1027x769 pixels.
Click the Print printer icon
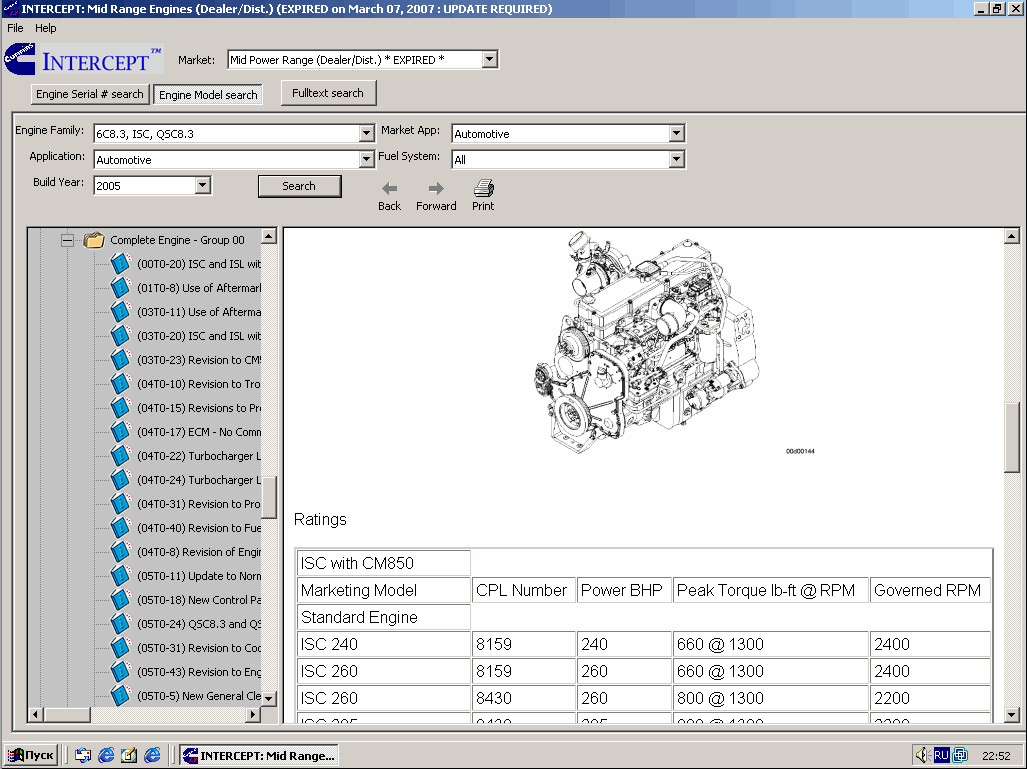click(483, 188)
